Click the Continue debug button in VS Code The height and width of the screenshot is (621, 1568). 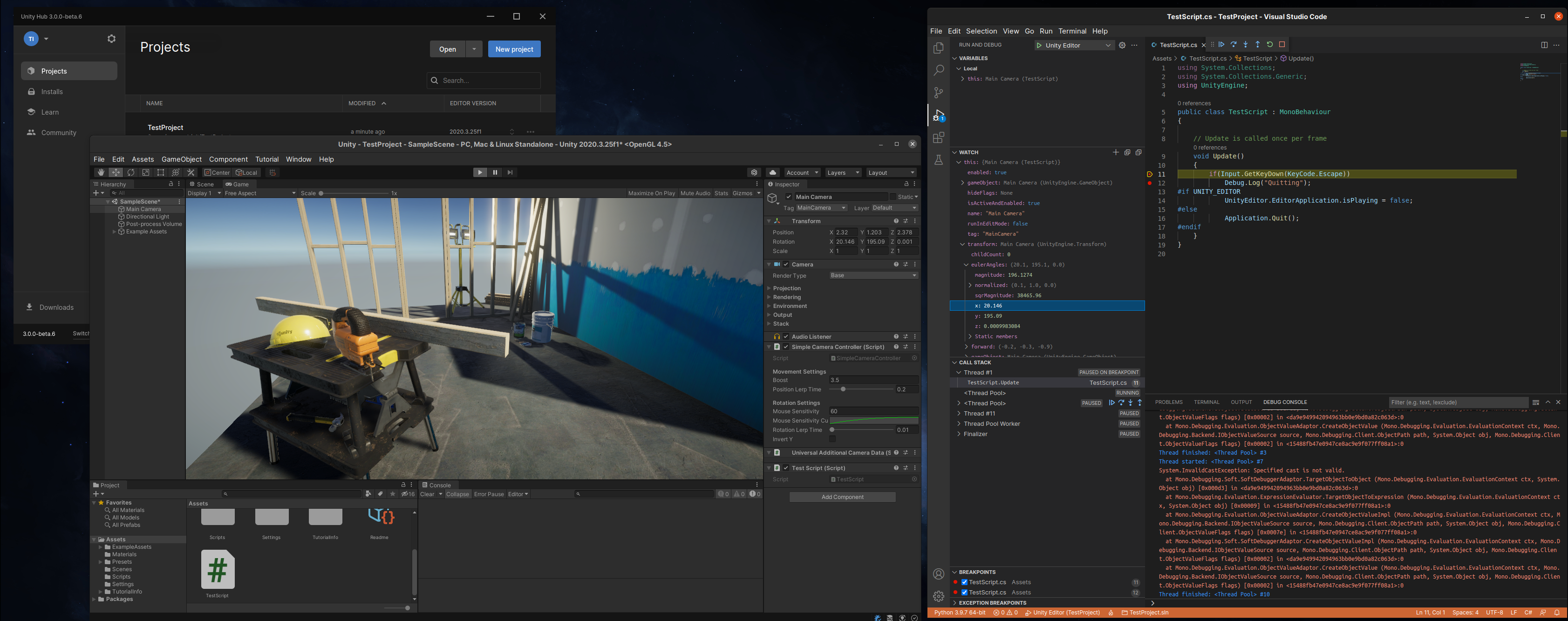click(1222, 44)
